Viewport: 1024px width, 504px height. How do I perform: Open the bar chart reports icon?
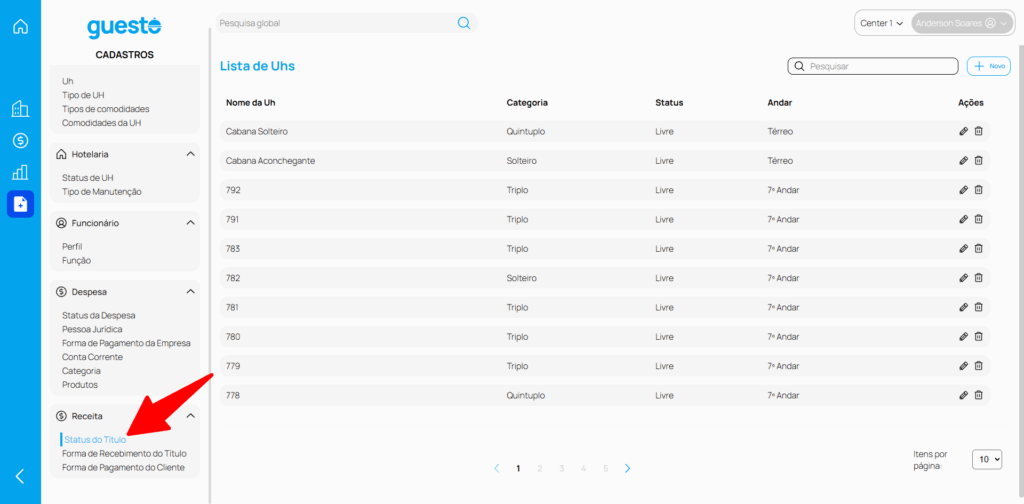(20, 172)
